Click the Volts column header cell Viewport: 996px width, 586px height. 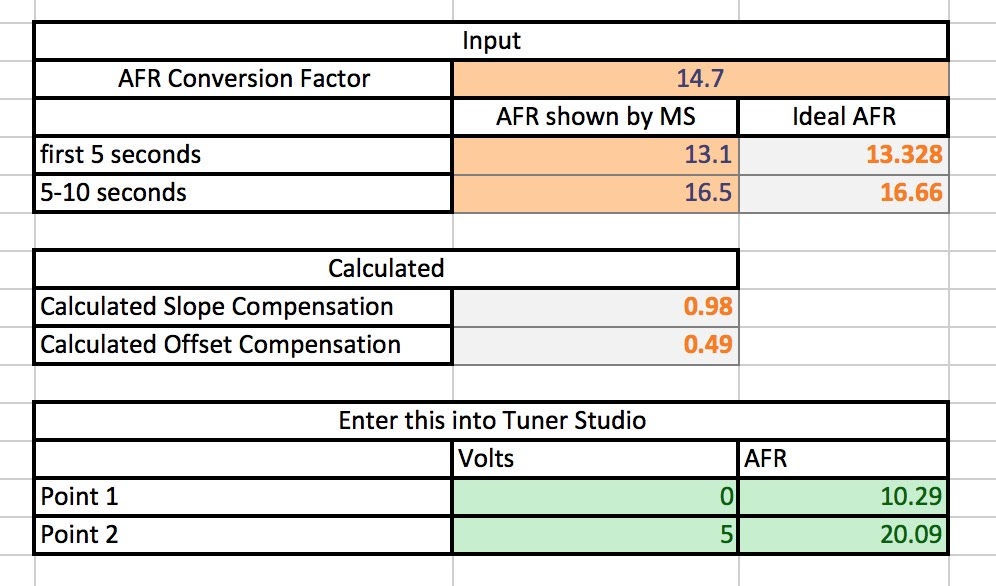pyautogui.click(x=595, y=458)
